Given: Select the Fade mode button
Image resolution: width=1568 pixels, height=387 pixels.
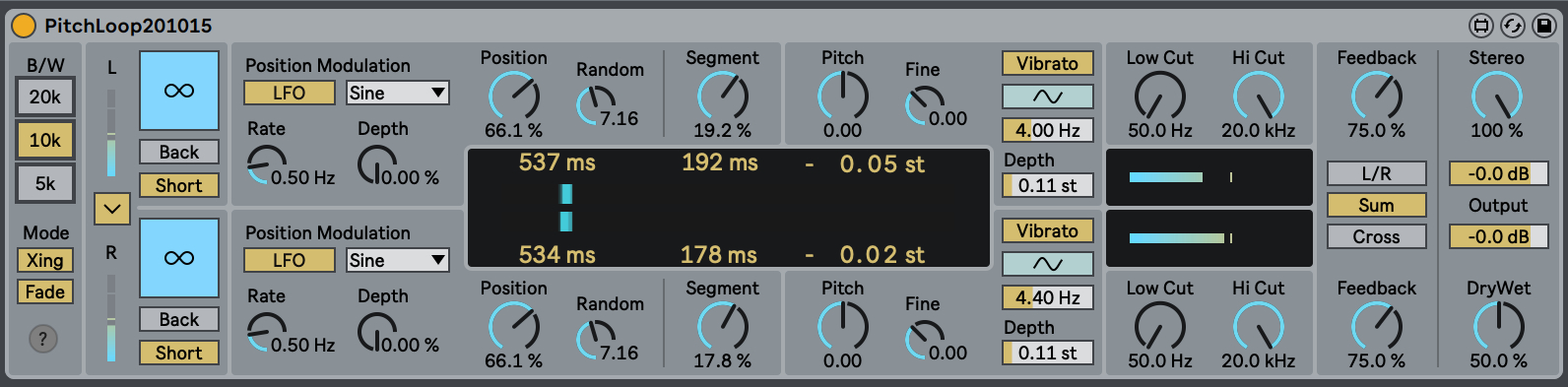Looking at the screenshot, I should pos(44,291).
